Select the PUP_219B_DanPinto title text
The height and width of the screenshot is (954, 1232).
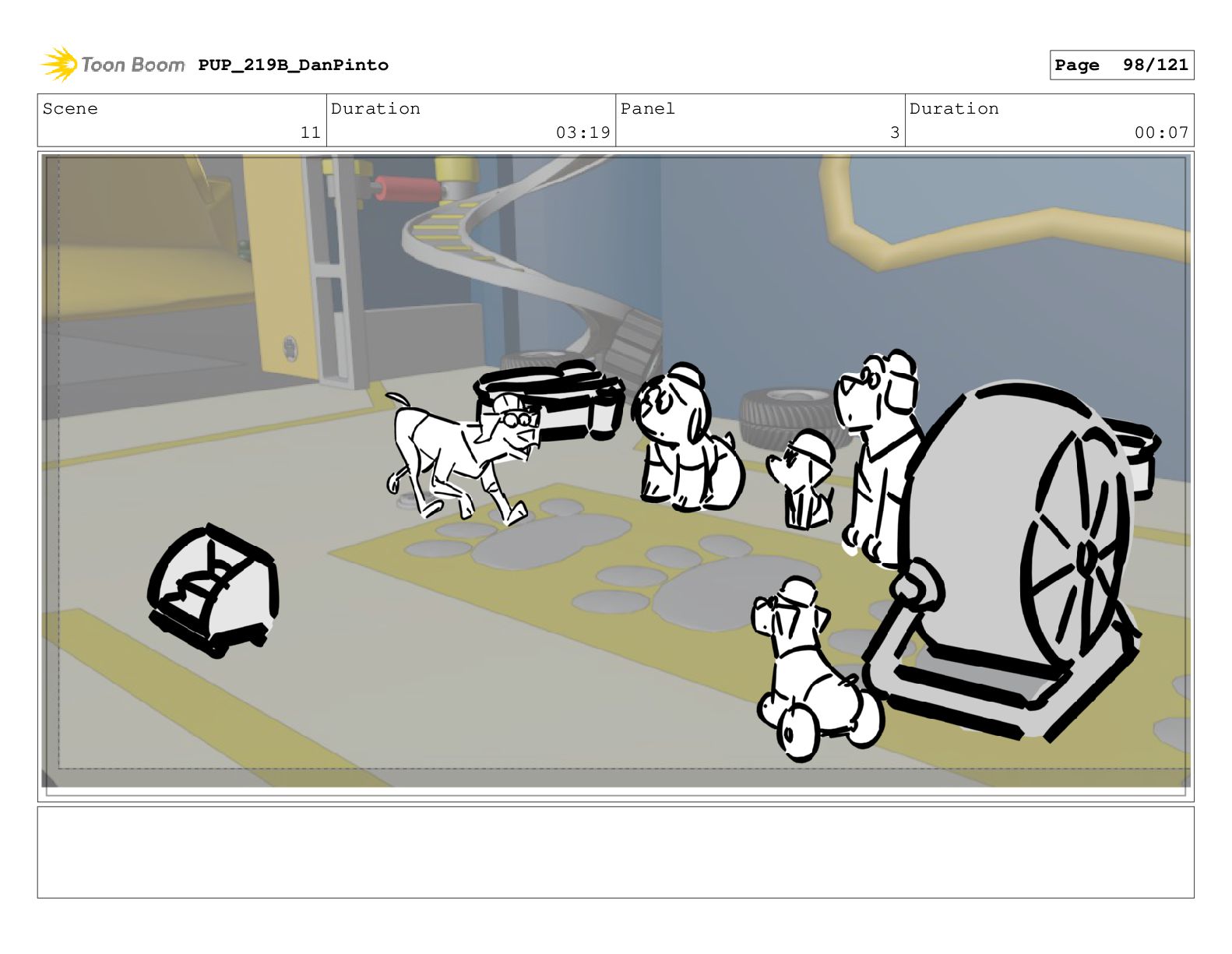tap(293, 65)
